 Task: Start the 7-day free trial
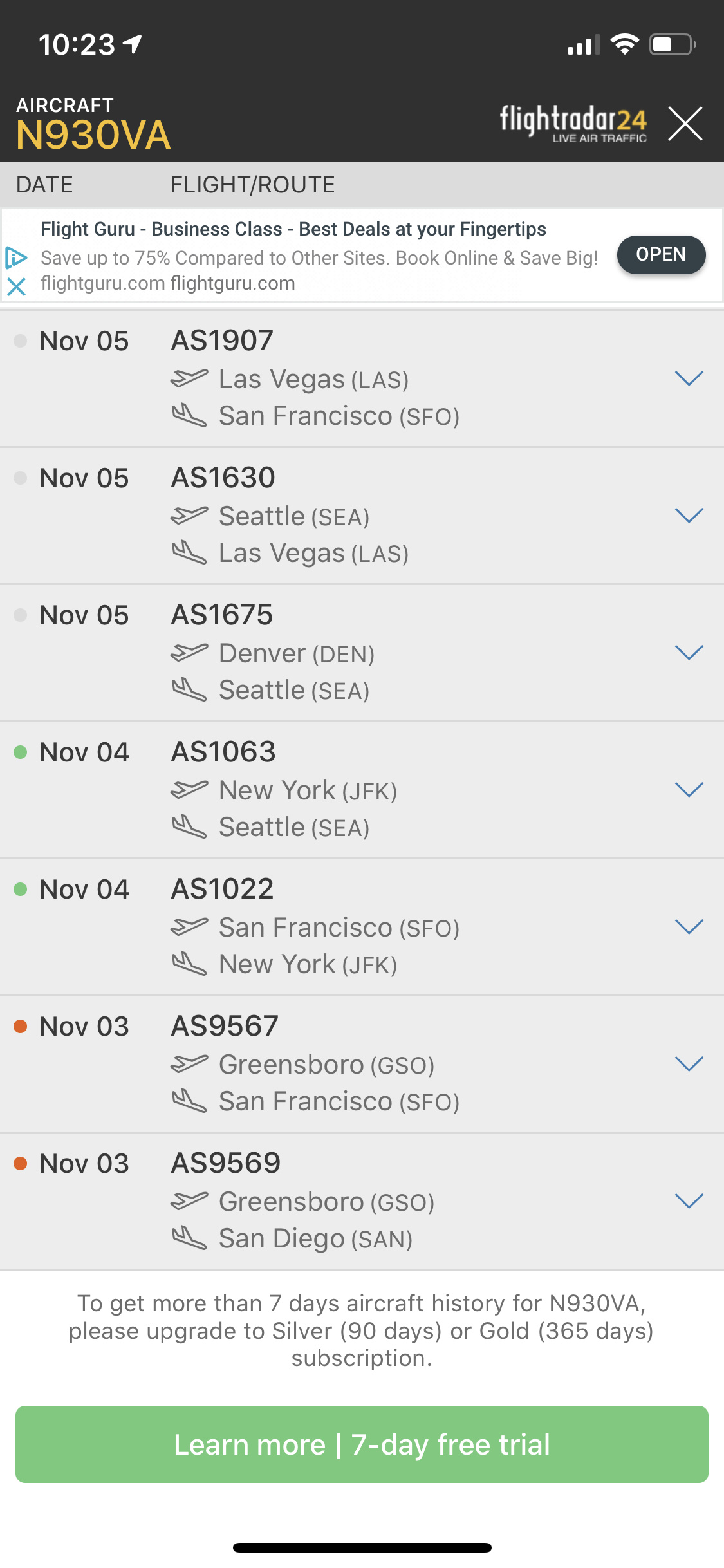coord(362,1444)
